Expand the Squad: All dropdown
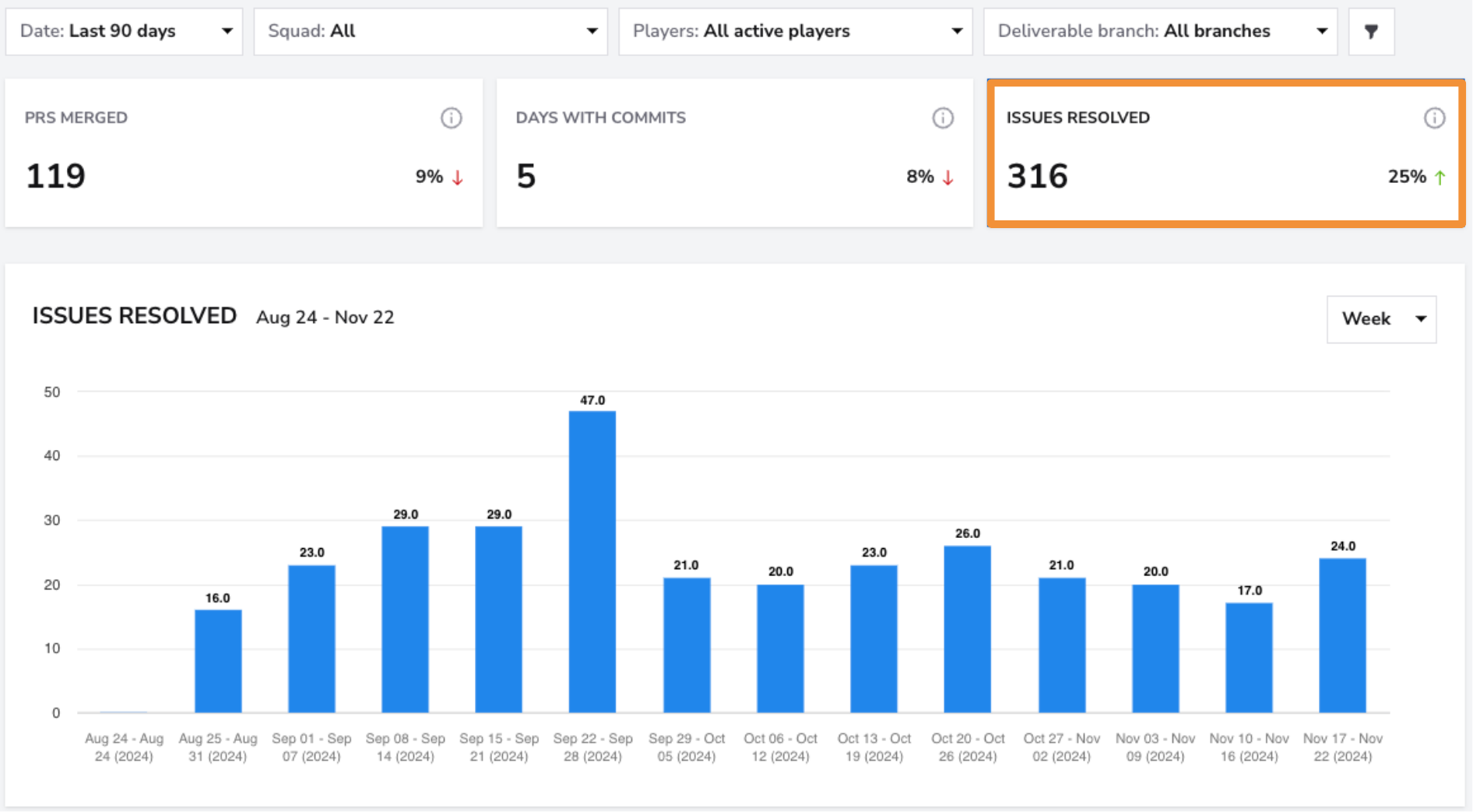The width and height of the screenshot is (1473, 812). pyautogui.click(x=431, y=31)
